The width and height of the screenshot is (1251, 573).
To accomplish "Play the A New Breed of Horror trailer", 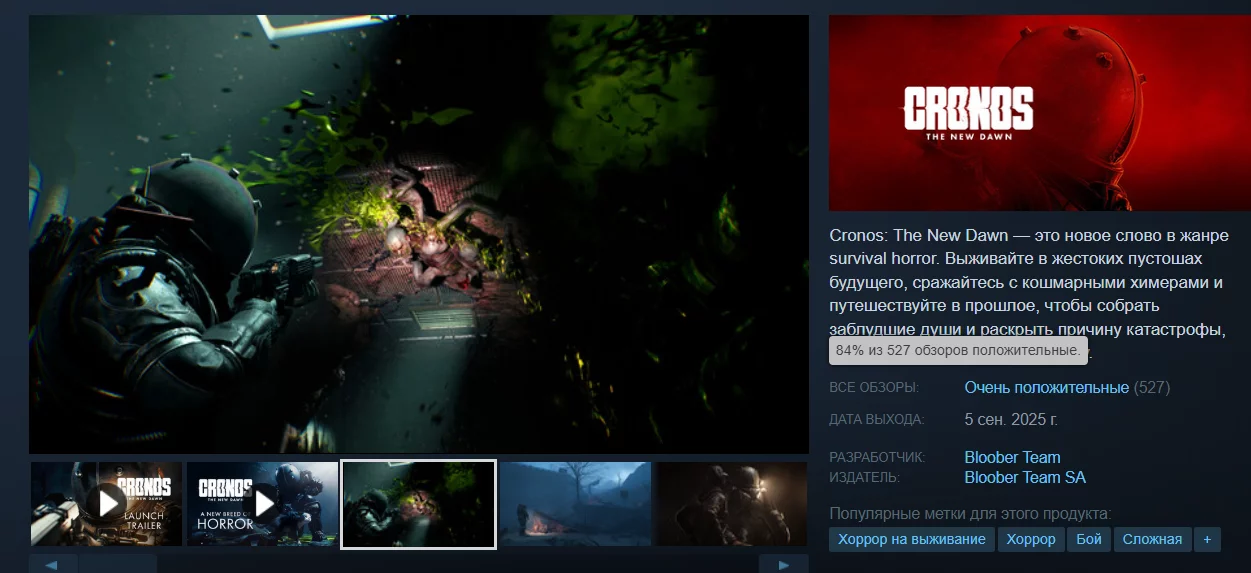I will click(x=262, y=503).
